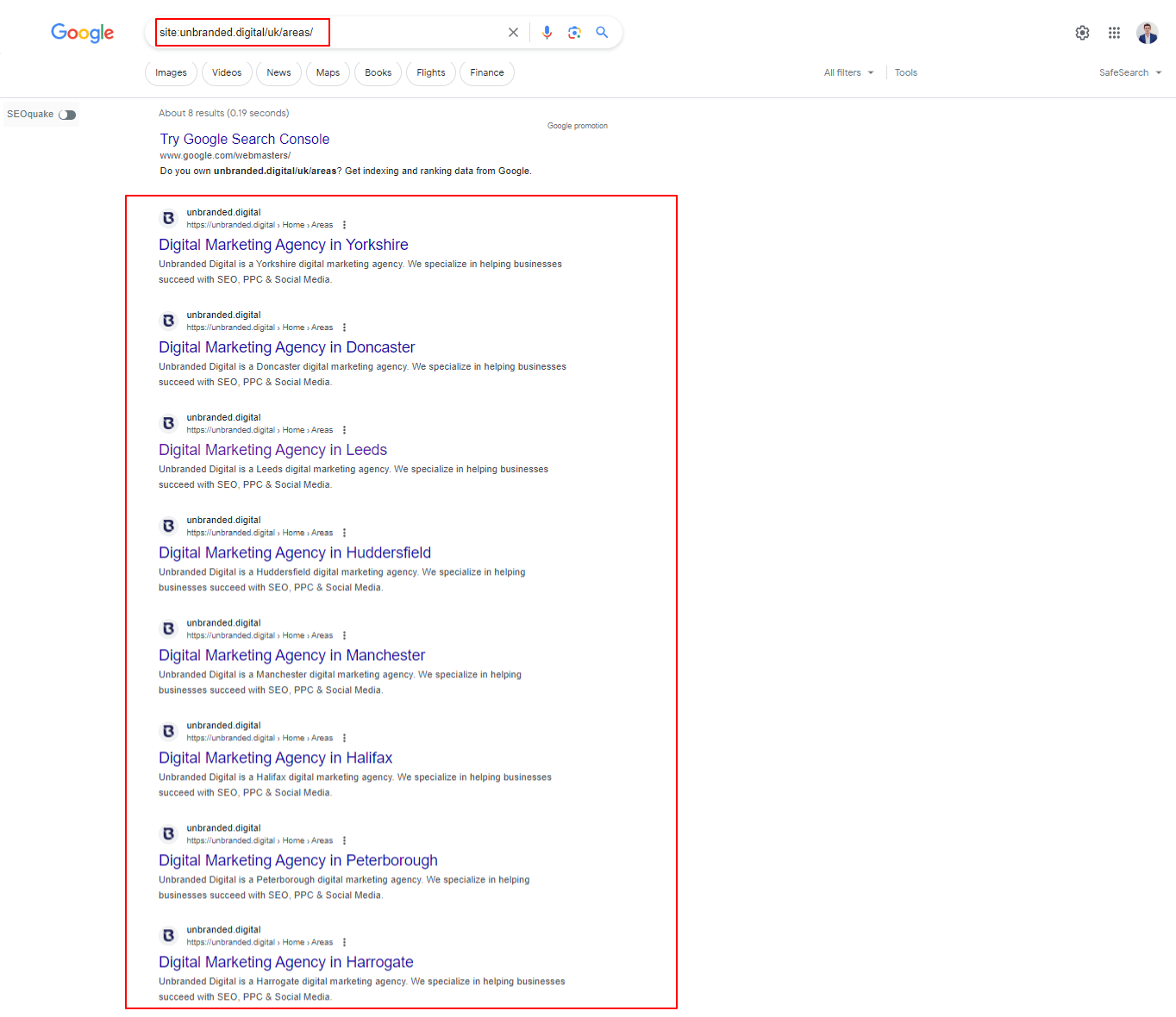Viewport: 1176px width, 1017px height.
Task: Switch to the News tab
Action: [278, 72]
